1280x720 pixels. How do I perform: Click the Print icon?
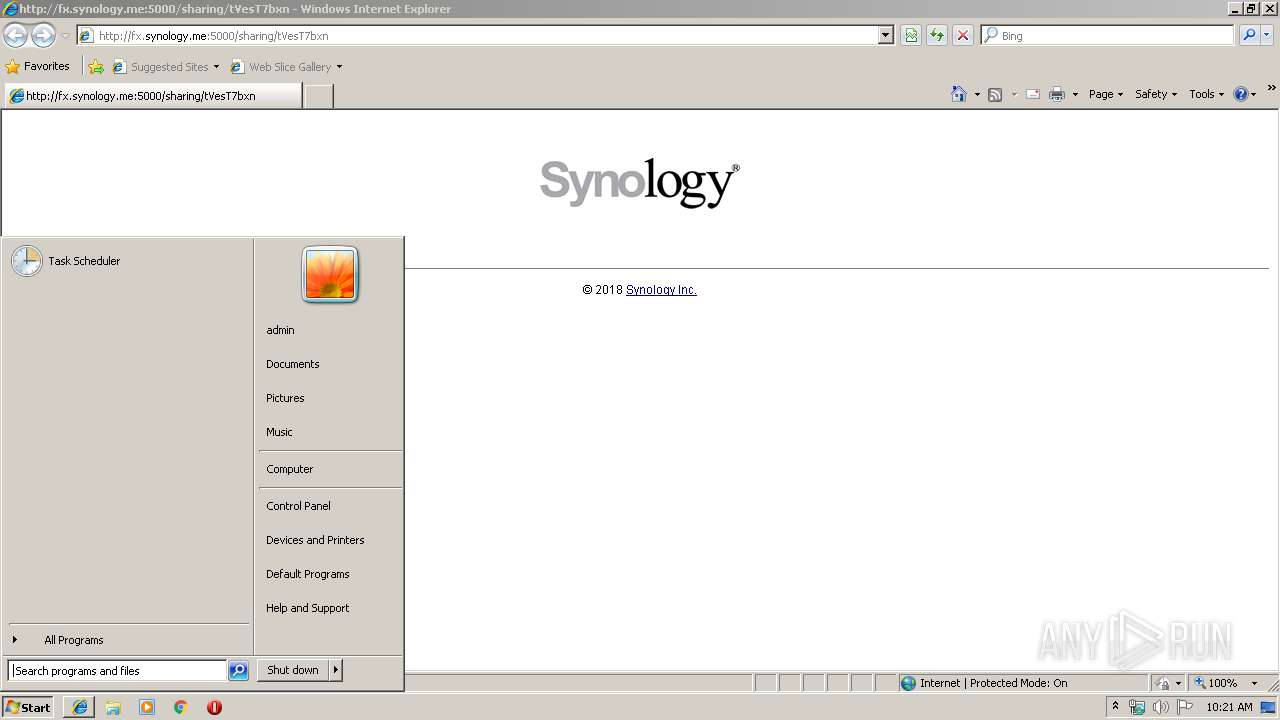coord(1057,94)
